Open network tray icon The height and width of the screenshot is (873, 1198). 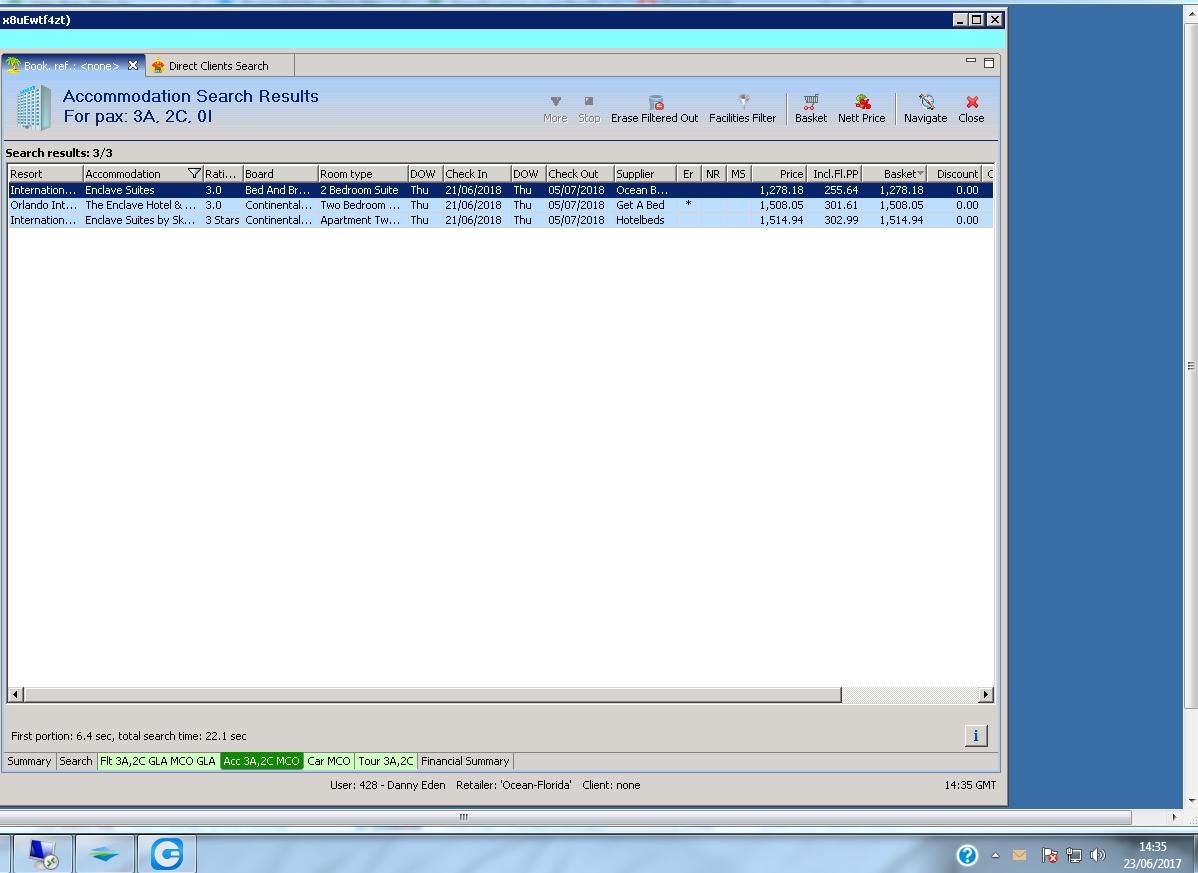click(1073, 855)
